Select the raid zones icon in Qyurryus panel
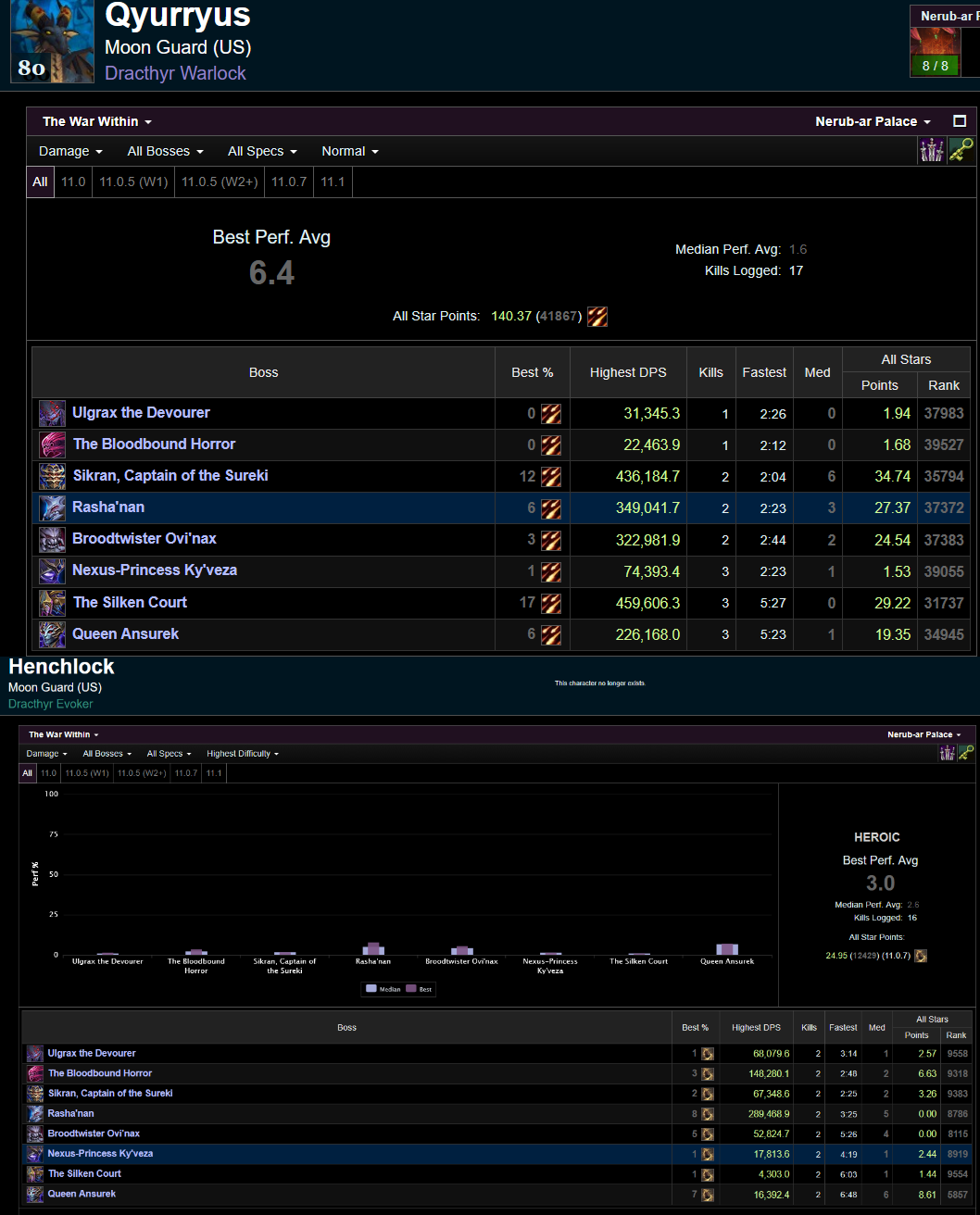This screenshot has width=980, height=1215. 932,150
